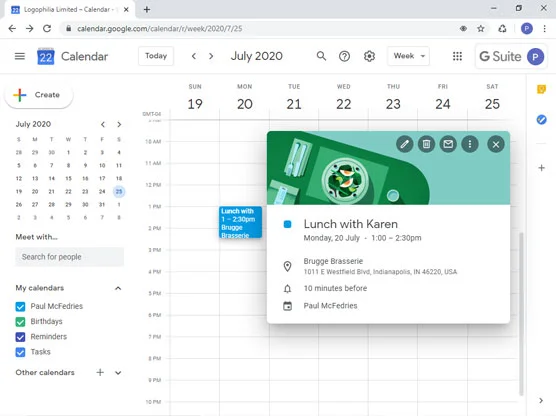Hide side panel chevron at bottom right

click(541, 400)
